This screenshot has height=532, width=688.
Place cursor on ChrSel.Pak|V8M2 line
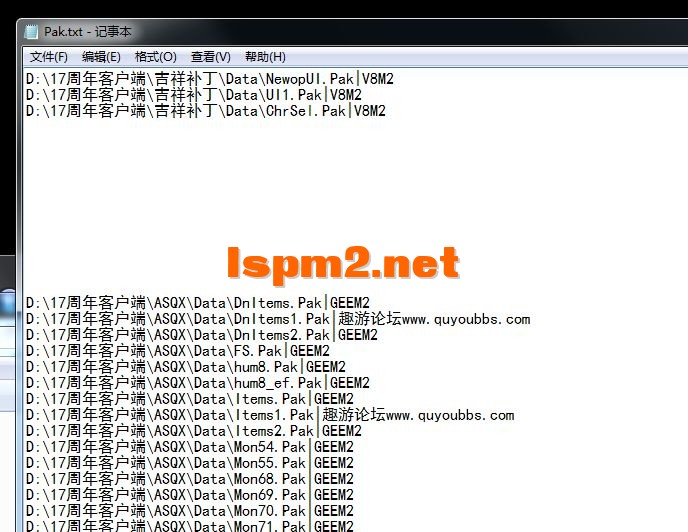tap(206, 111)
